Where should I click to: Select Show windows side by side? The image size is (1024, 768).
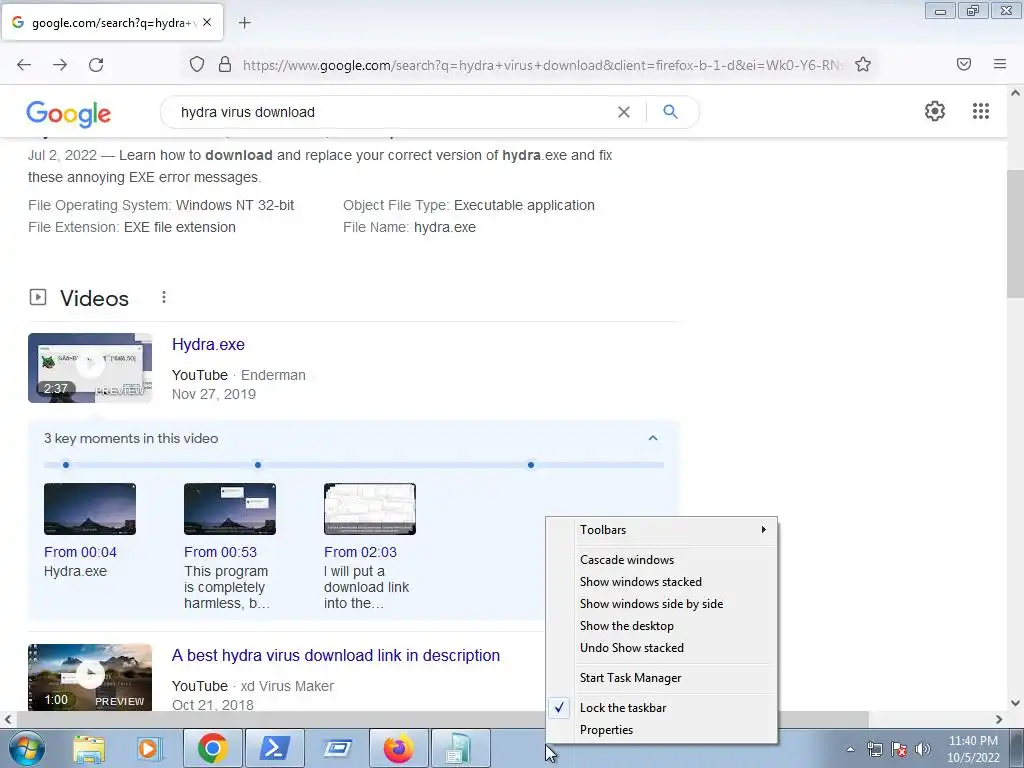coord(662,604)
